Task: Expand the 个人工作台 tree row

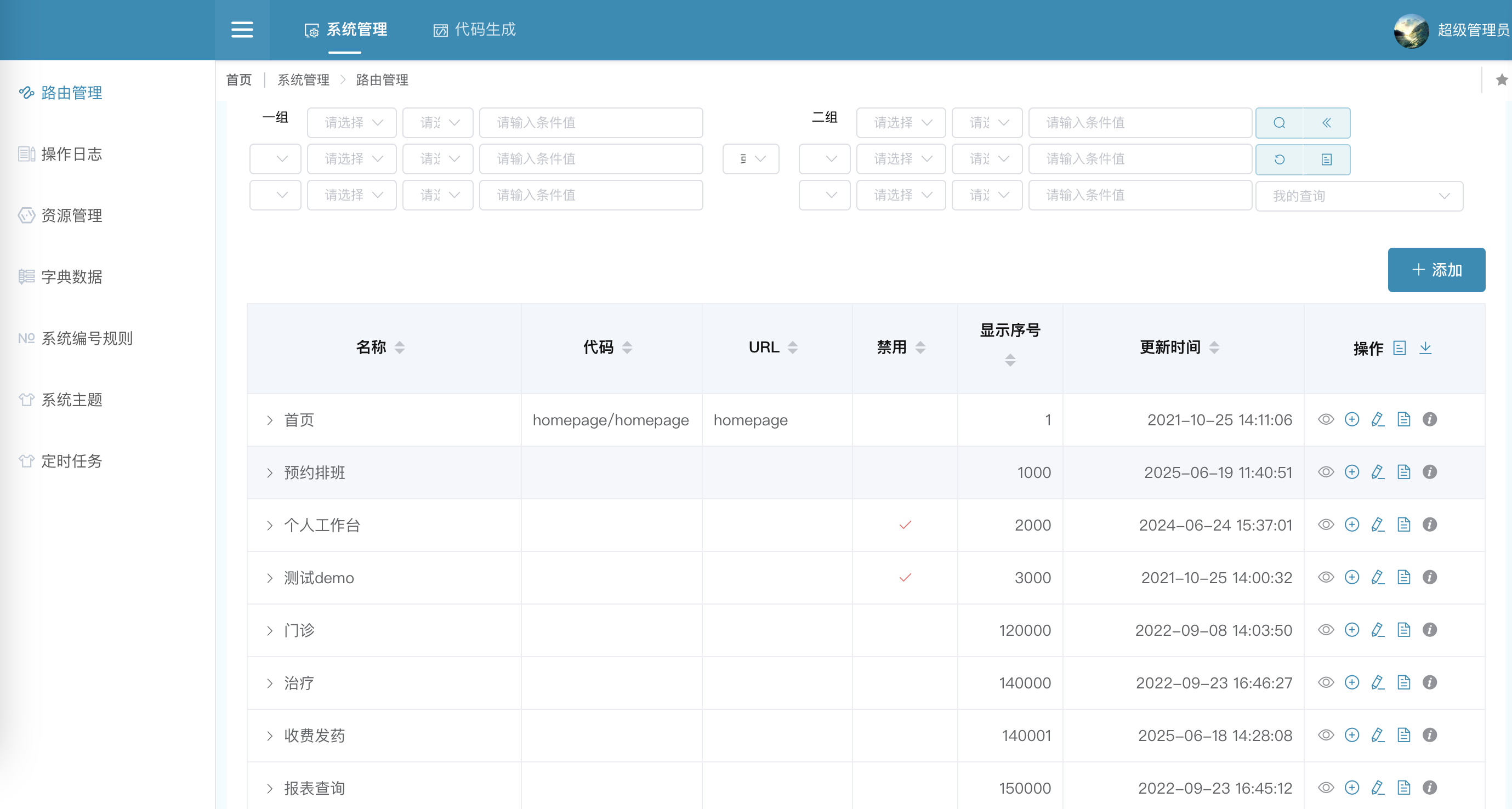Action: pos(269,525)
